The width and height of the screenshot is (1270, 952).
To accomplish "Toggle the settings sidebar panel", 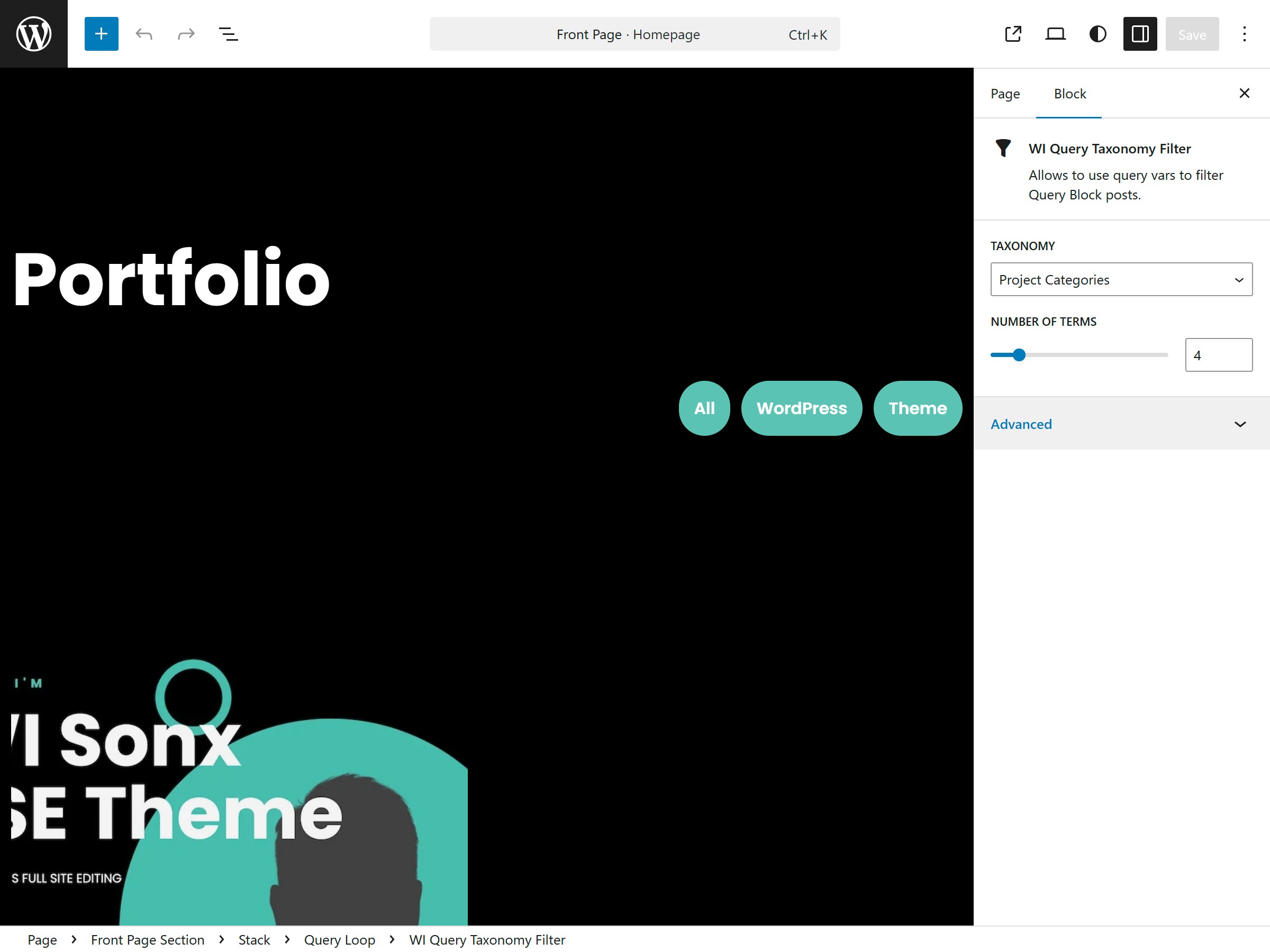I will click(1140, 34).
